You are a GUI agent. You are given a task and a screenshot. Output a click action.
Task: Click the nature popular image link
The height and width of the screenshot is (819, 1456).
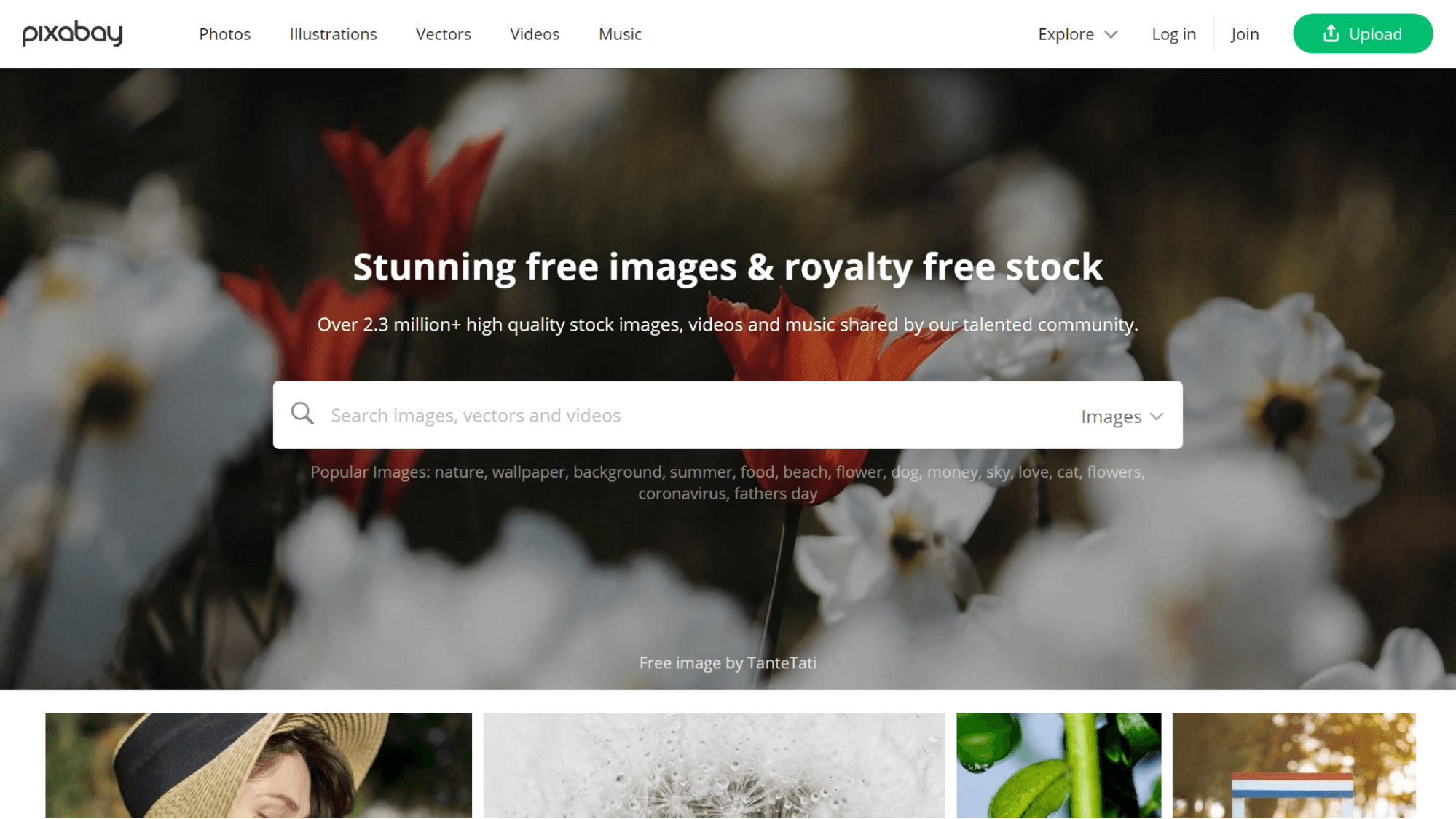[456, 471]
